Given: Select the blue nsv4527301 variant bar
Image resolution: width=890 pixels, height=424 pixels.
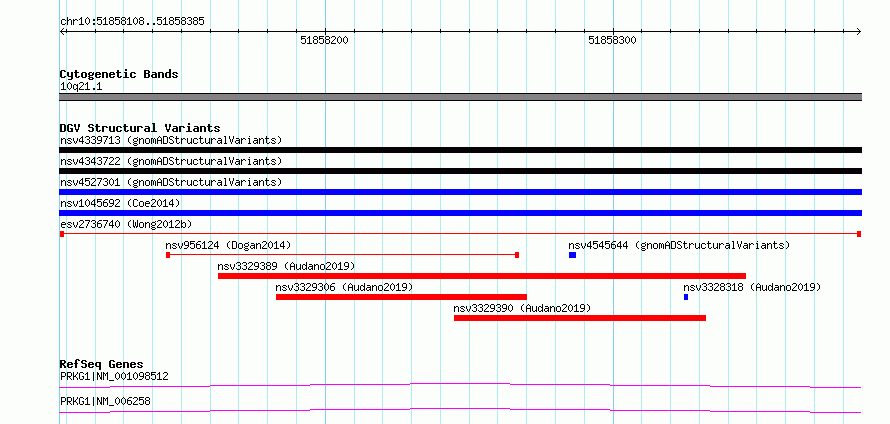Looking at the screenshot, I should [x=460, y=192].
